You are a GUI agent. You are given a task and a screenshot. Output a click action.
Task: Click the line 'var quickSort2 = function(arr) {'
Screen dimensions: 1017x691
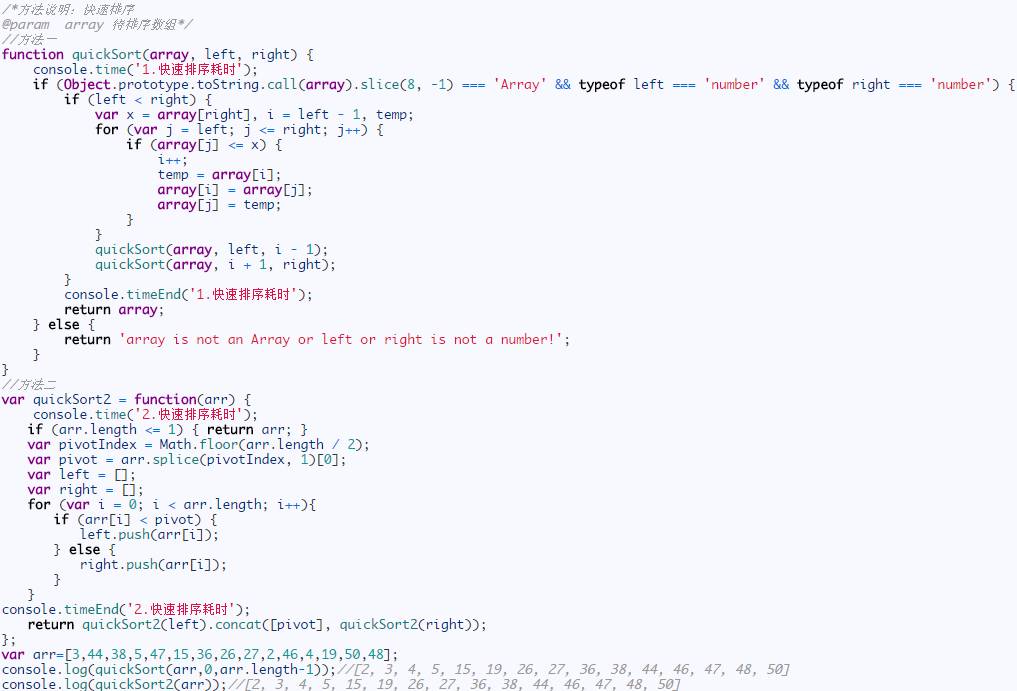(x=126, y=399)
